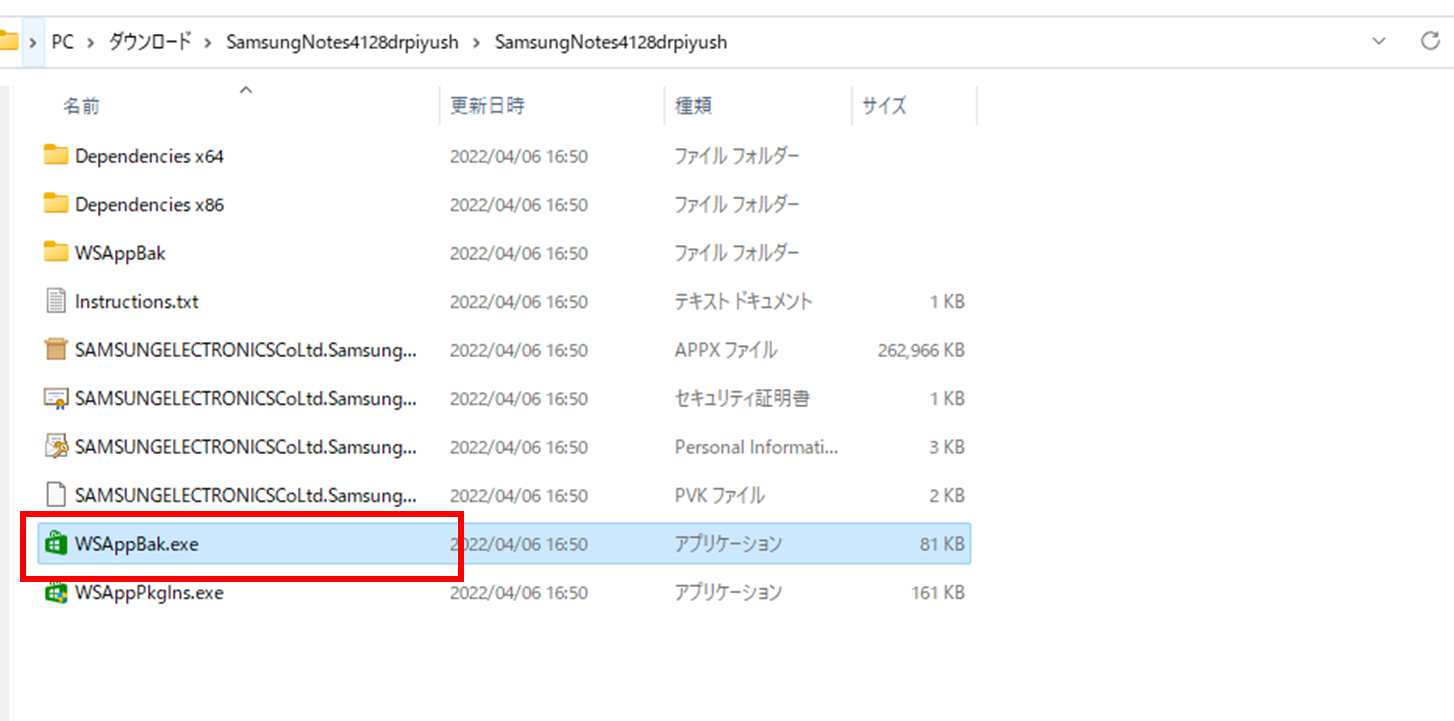The image size is (1454, 721).
Task: Open address bar history dropdown
Action: (x=1379, y=42)
